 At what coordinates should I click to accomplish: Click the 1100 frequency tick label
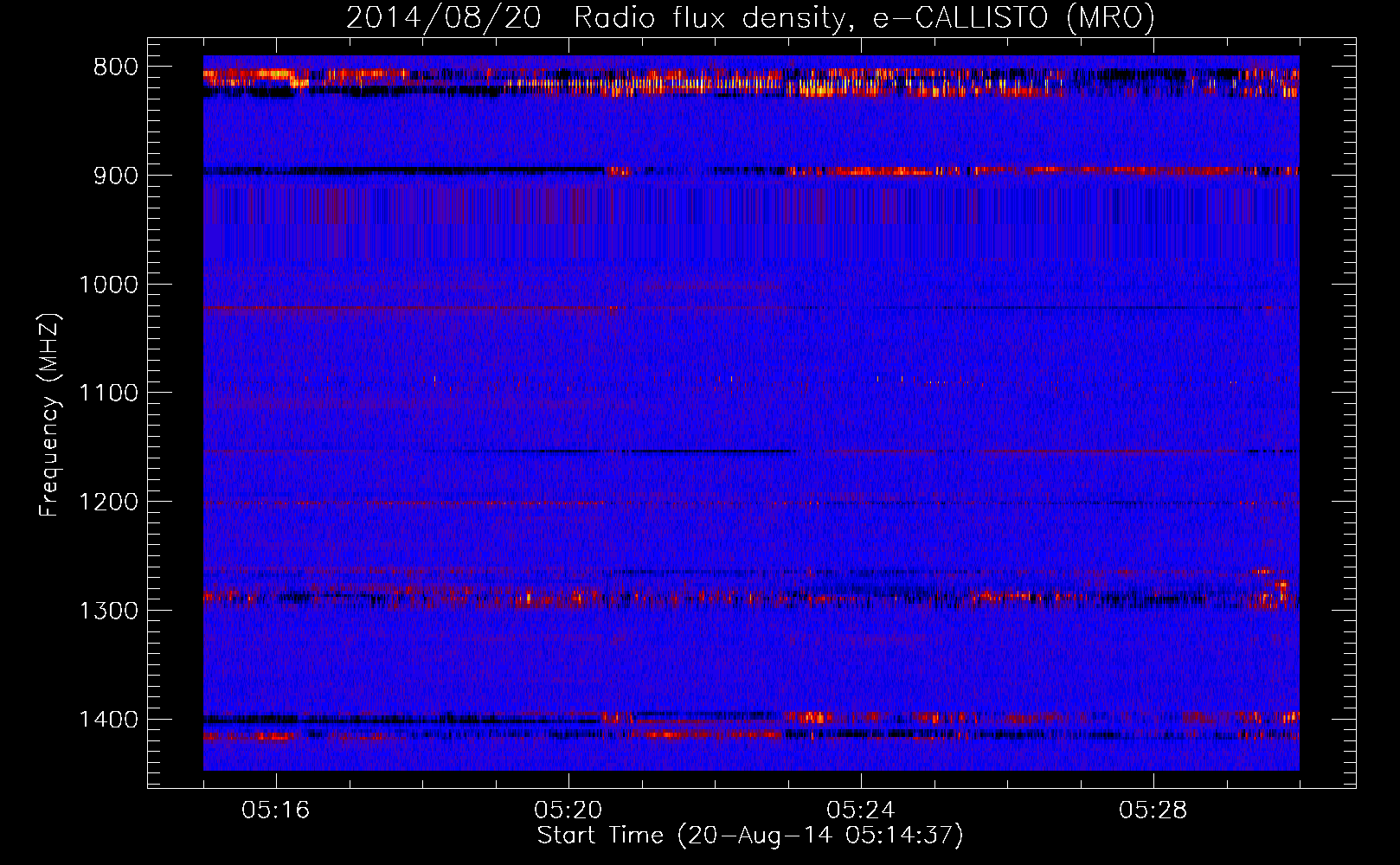pyautogui.click(x=108, y=394)
